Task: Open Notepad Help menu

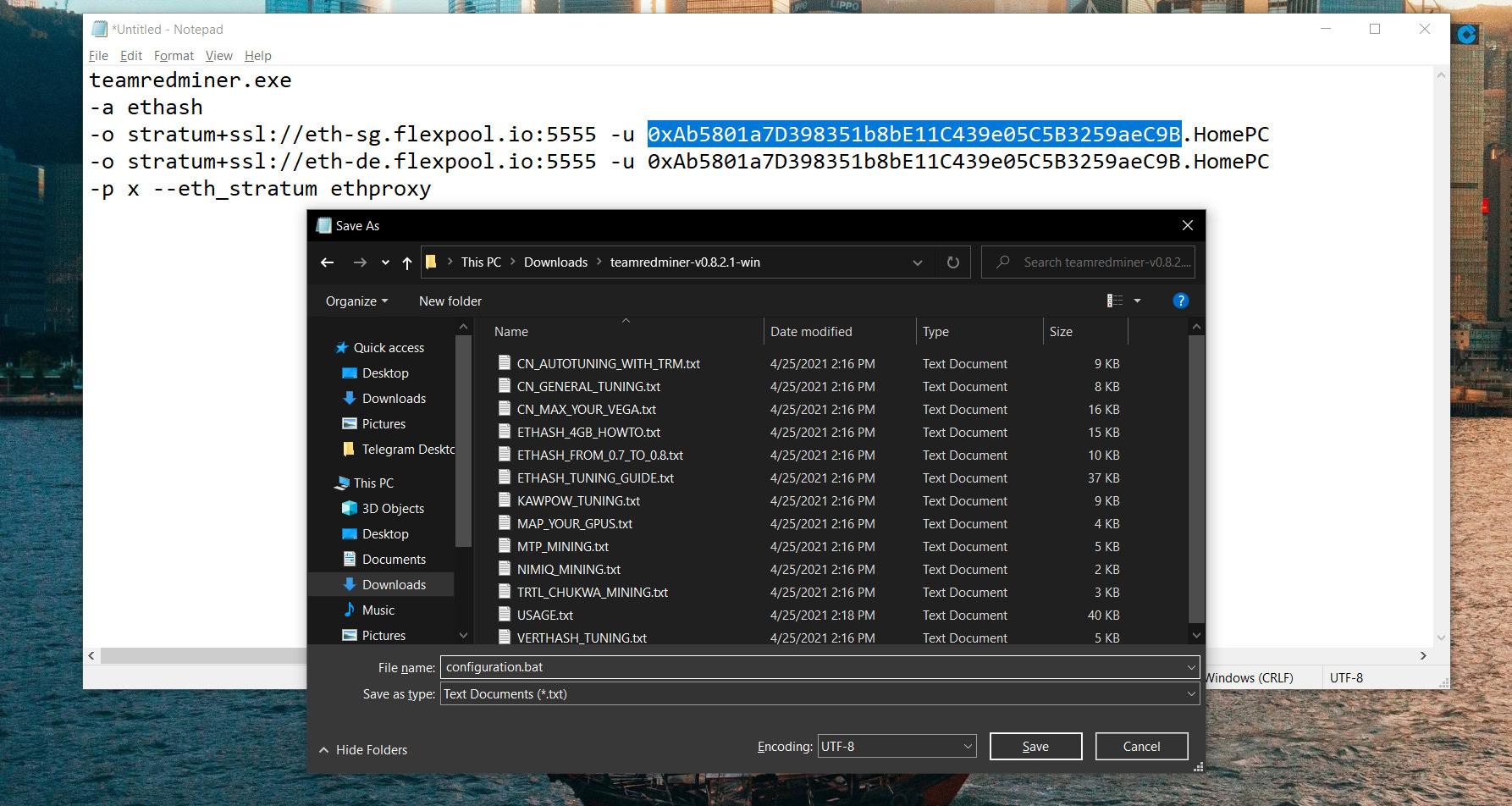Action: (257, 56)
